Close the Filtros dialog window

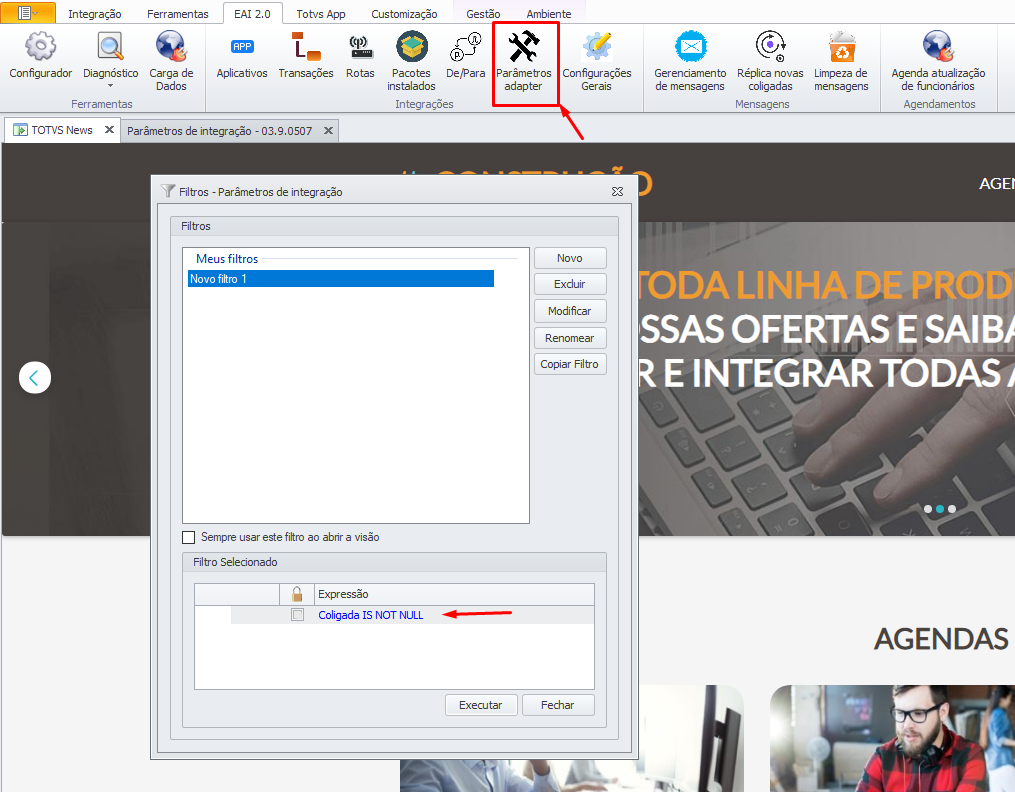618,192
